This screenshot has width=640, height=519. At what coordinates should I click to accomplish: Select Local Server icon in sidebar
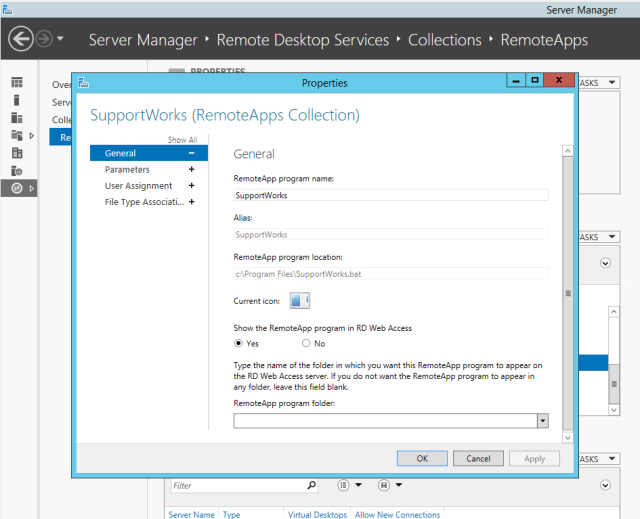pos(17,100)
